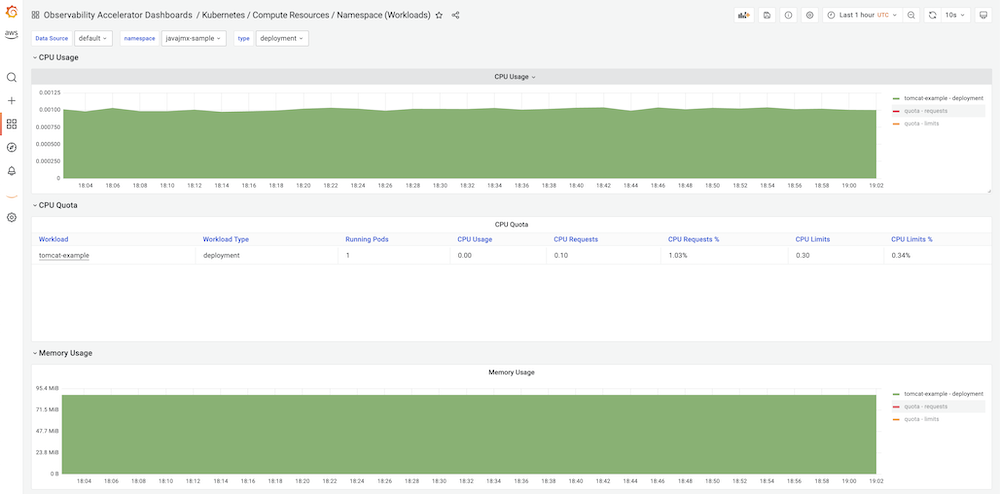
Task: Refresh the dashboard now
Action: coord(933,15)
